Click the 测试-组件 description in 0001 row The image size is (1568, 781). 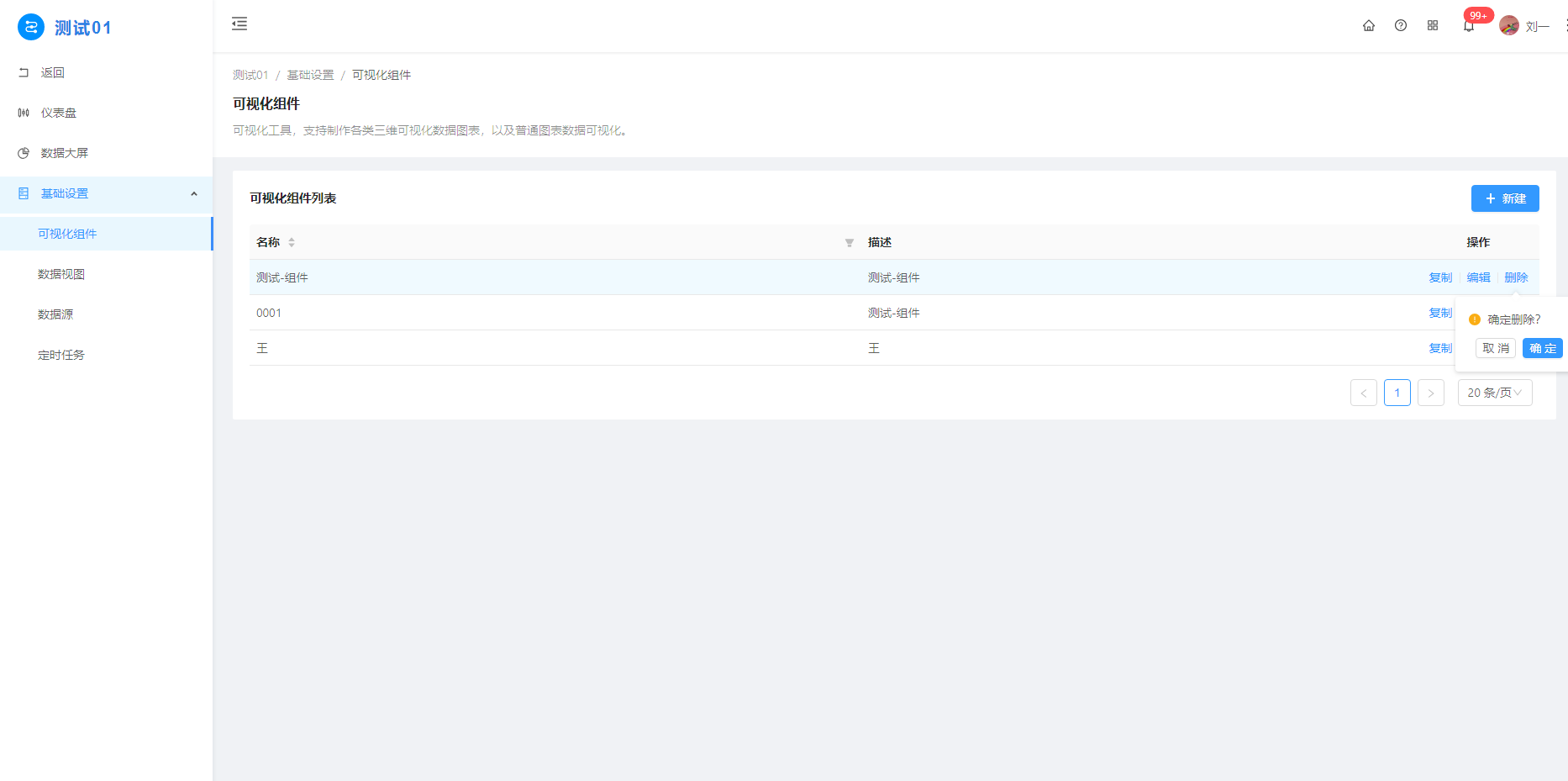point(894,313)
